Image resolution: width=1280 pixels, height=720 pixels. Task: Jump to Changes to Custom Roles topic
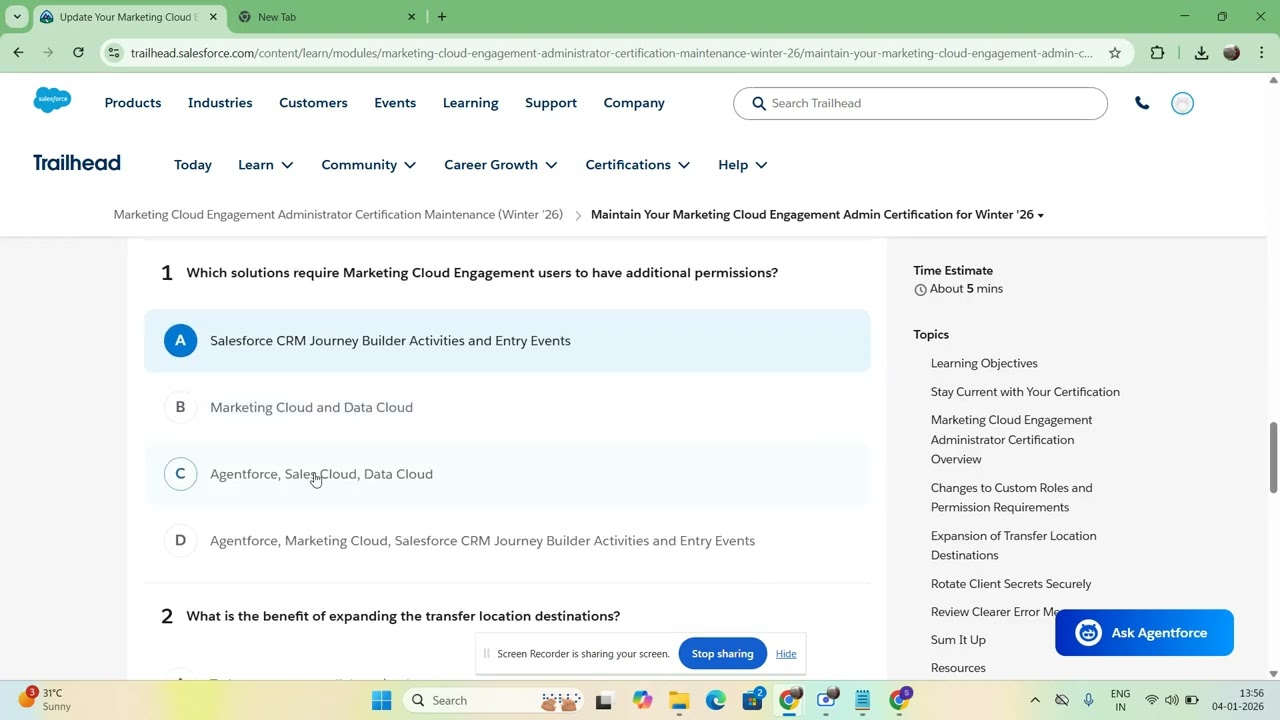point(1011,497)
